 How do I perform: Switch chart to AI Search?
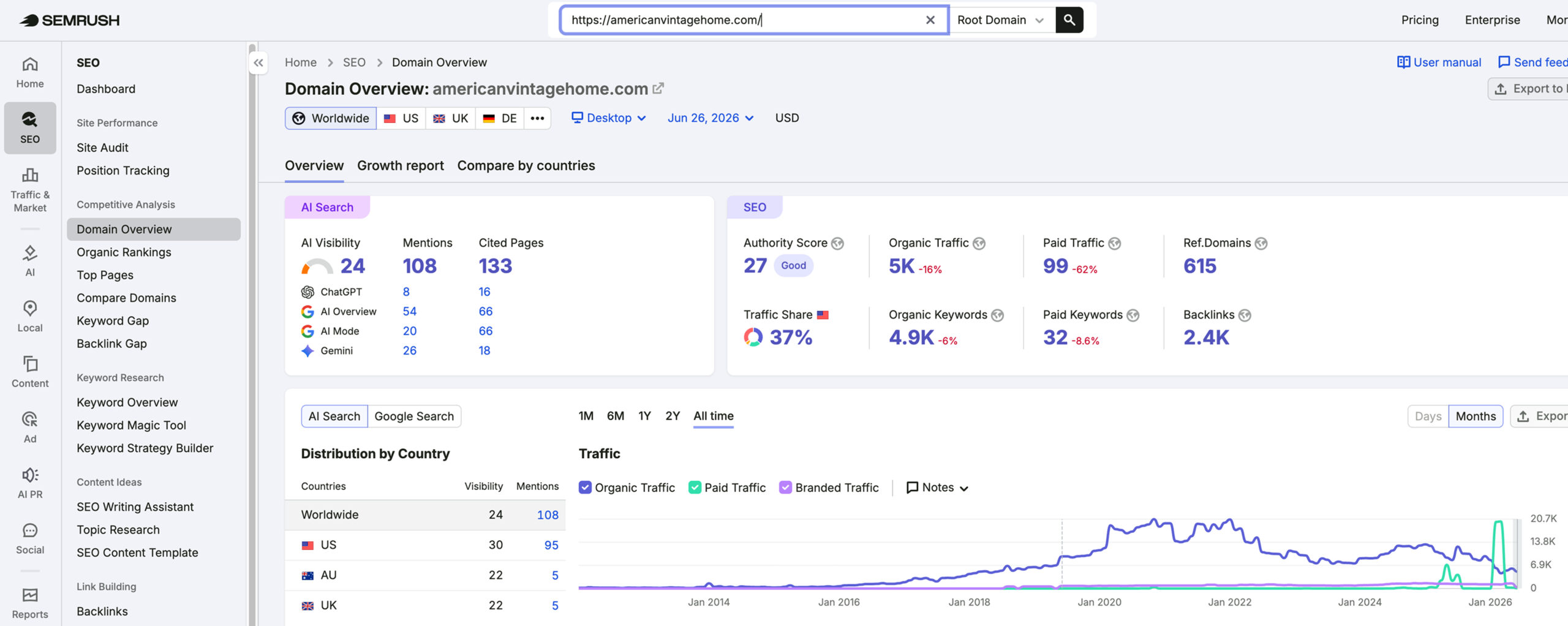point(334,416)
